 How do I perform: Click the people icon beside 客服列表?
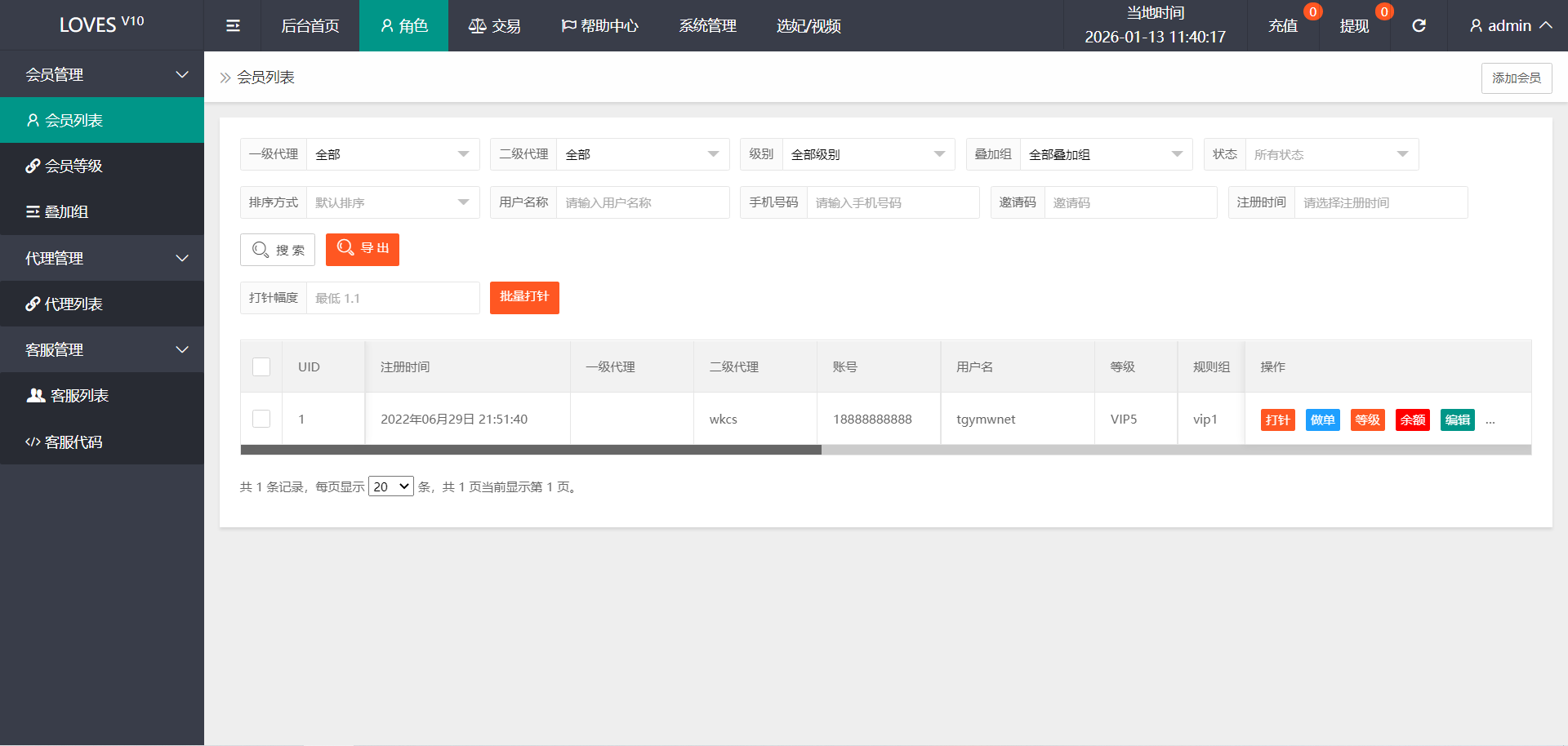36,395
